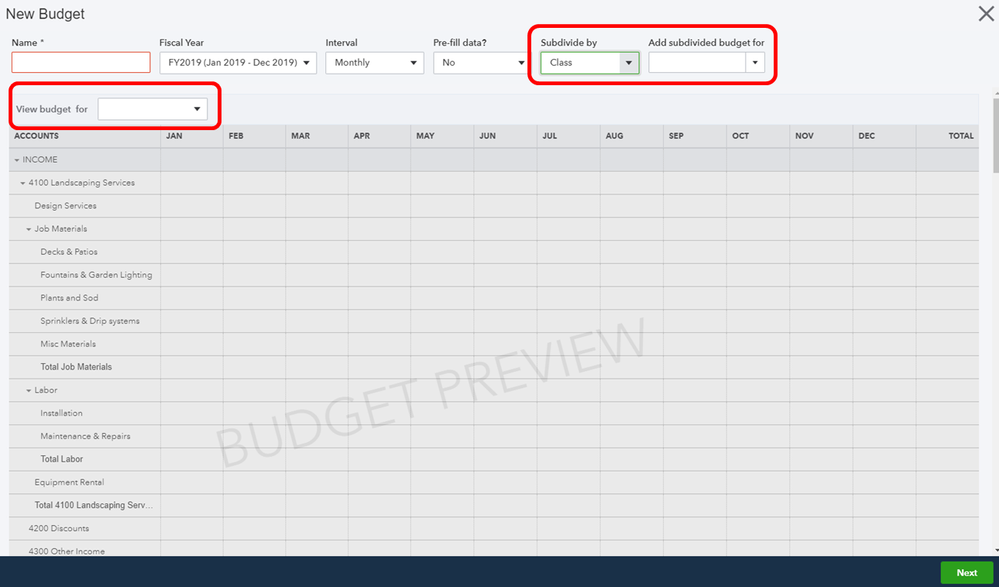The image size is (999, 587).
Task: Click the ACCOUNTS column header
Action: point(85,136)
